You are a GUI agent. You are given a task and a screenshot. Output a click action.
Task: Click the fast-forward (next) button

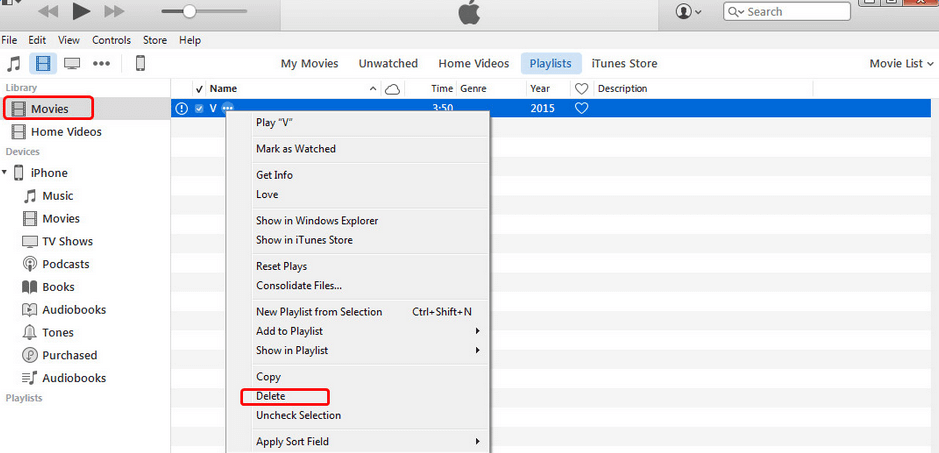pos(114,11)
